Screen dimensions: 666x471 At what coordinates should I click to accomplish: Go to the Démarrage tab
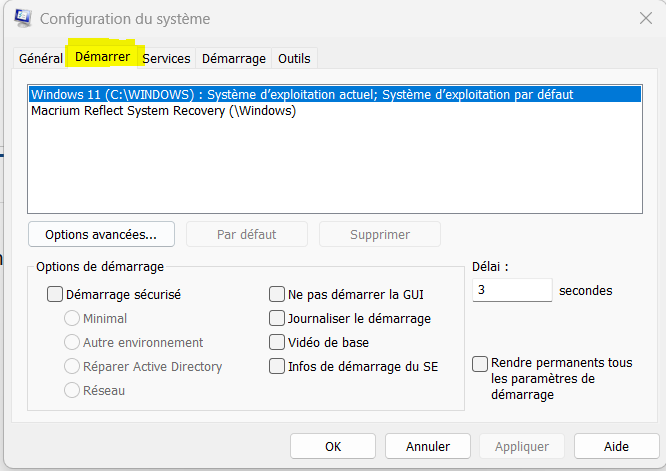pyautogui.click(x=234, y=58)
